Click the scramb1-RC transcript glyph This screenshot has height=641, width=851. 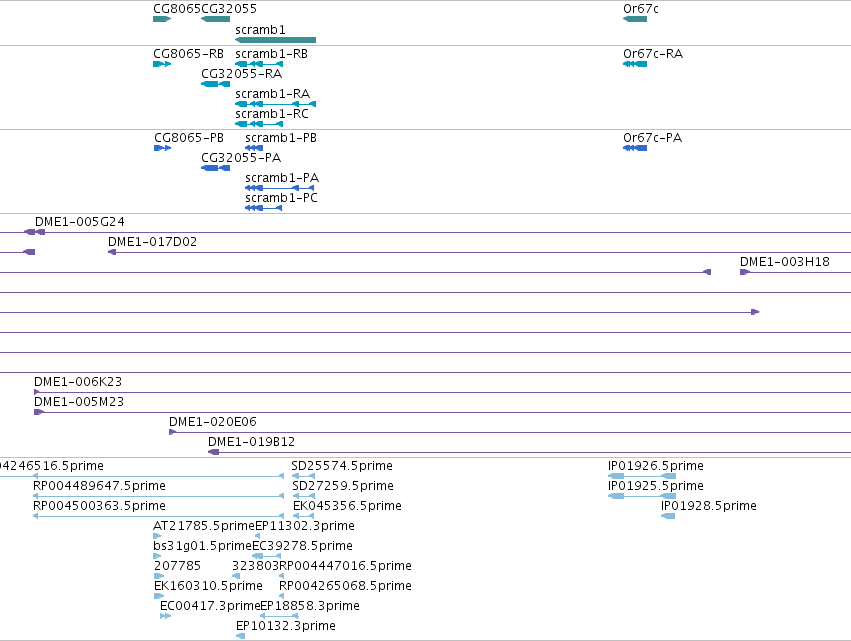259,124
